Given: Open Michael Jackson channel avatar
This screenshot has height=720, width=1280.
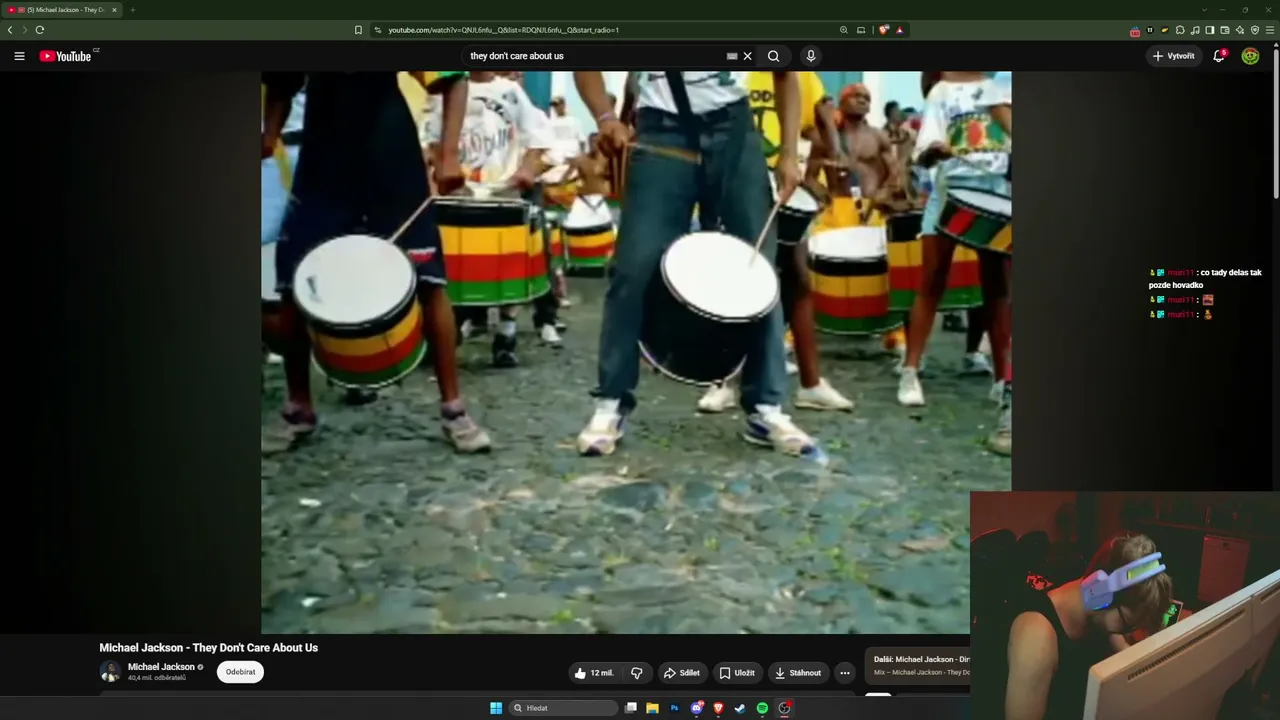Looking at the screenshot, I should (x=110, y=672).
